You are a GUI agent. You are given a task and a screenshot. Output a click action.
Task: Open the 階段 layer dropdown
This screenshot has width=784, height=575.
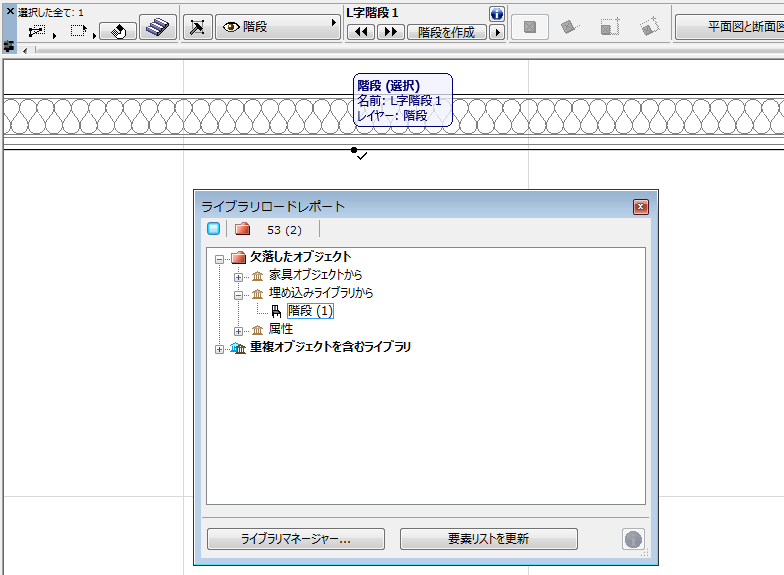[277, 26]
